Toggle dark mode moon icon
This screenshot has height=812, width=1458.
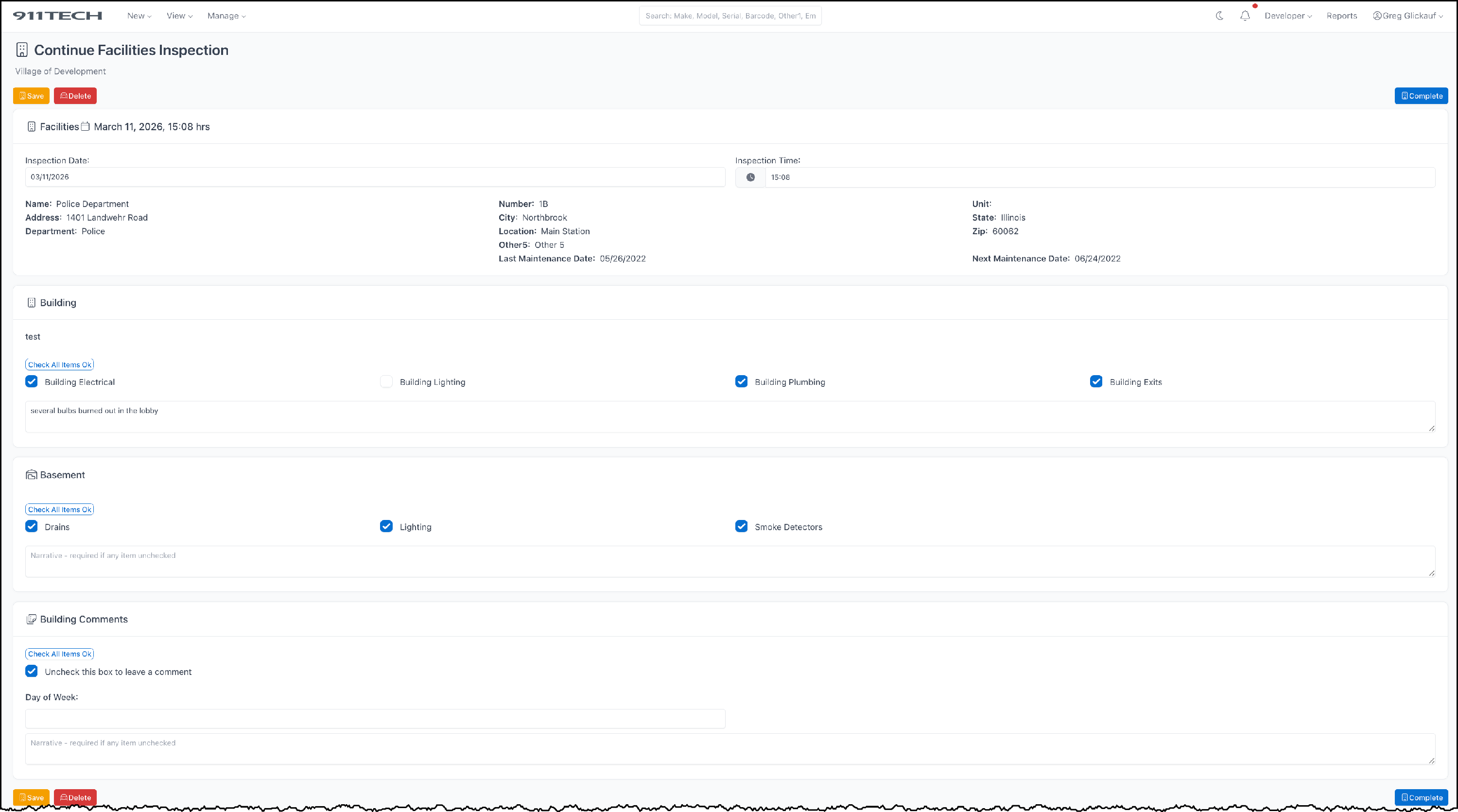point(1219,16)
